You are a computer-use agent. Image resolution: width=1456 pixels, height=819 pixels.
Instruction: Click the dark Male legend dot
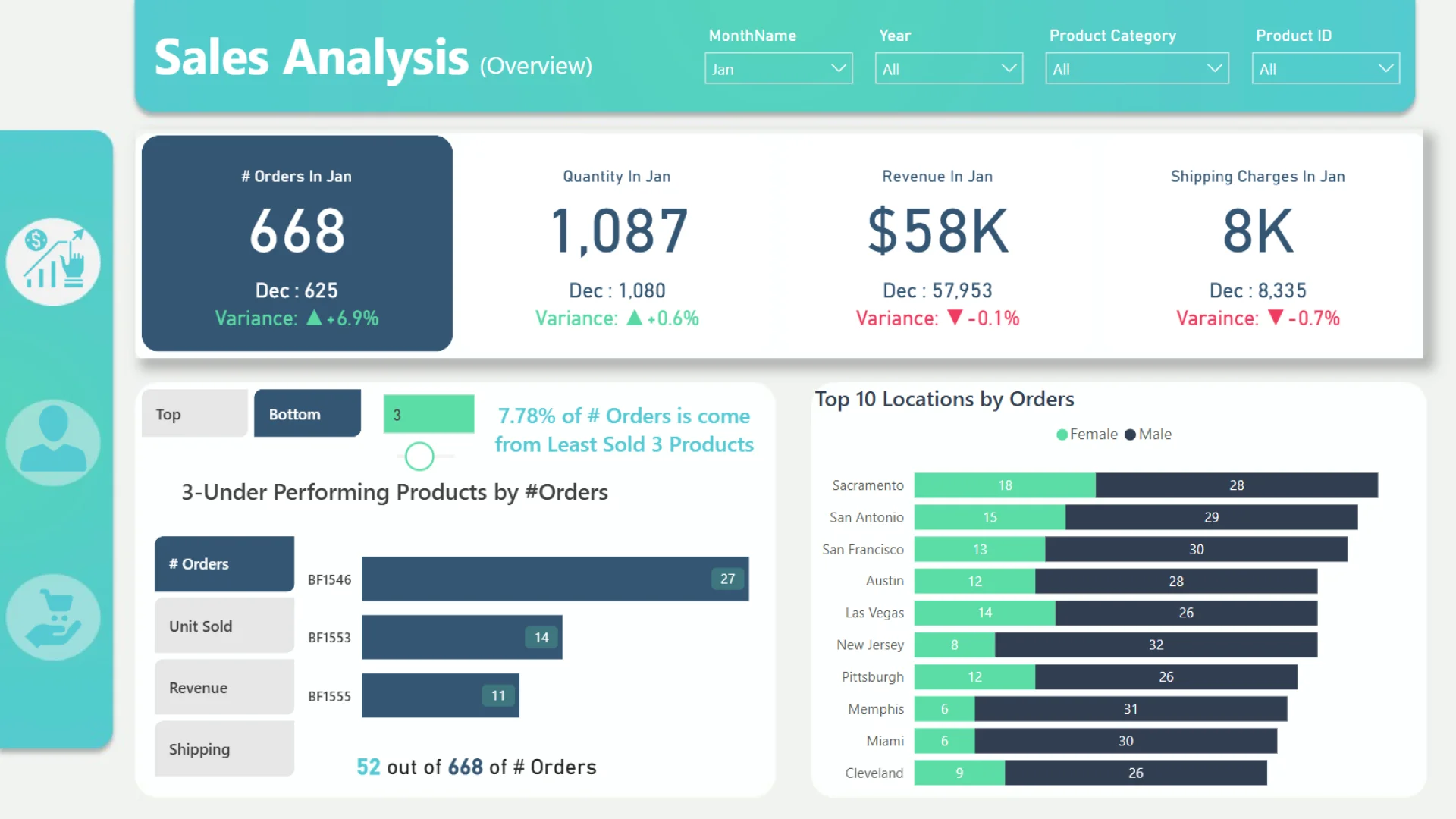coord(1130,435)
